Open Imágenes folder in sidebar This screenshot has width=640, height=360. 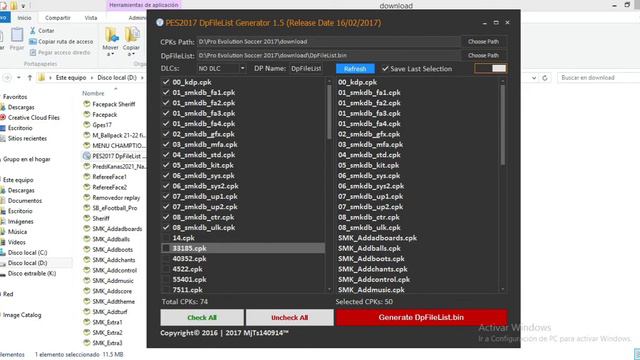pyautogui.click(x=20, y=222)
